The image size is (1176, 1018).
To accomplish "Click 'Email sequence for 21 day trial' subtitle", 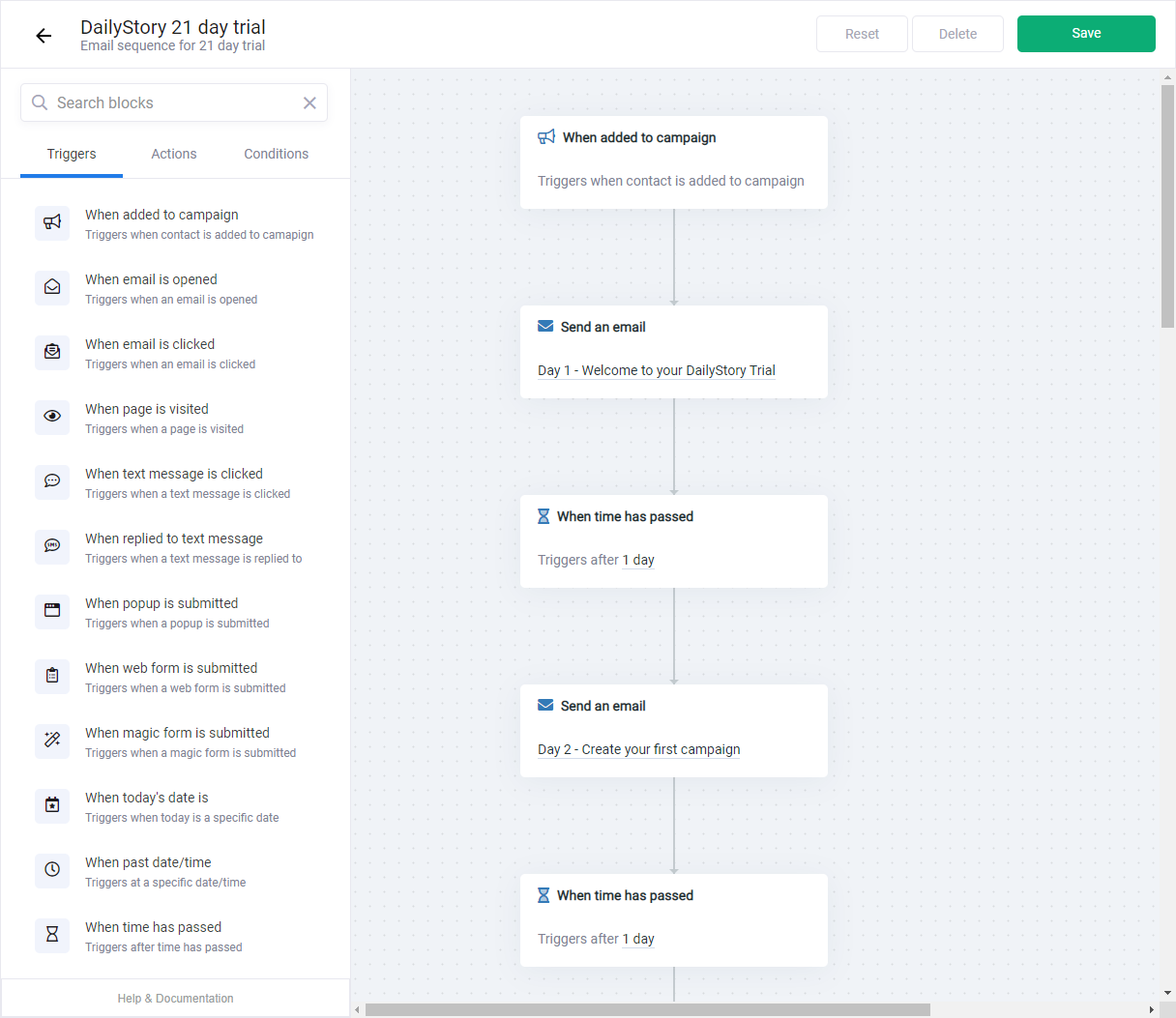I will (173, 45).
